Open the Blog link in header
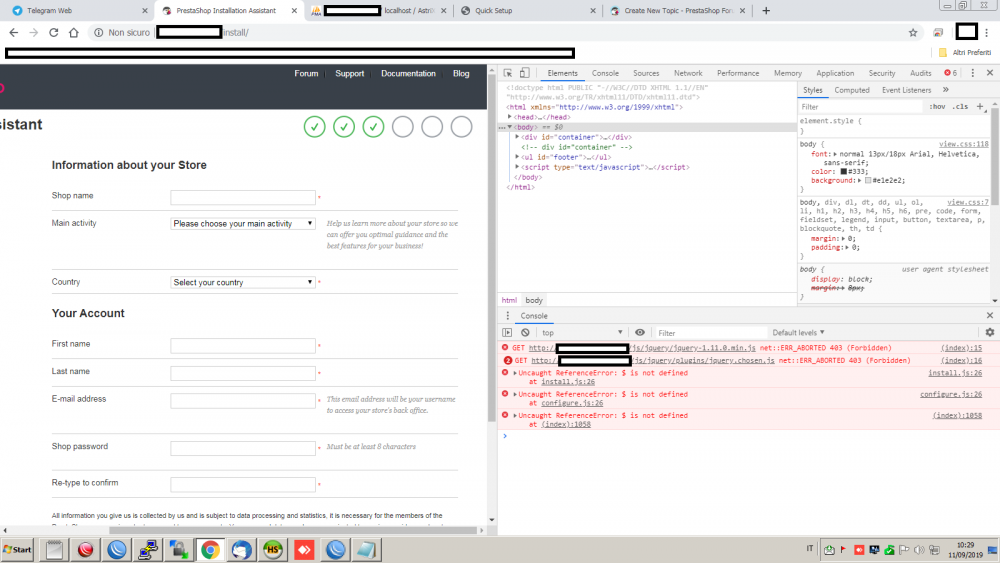Image resolution: width=1000 pixels, height=563 pixels. tap(461, 73)
